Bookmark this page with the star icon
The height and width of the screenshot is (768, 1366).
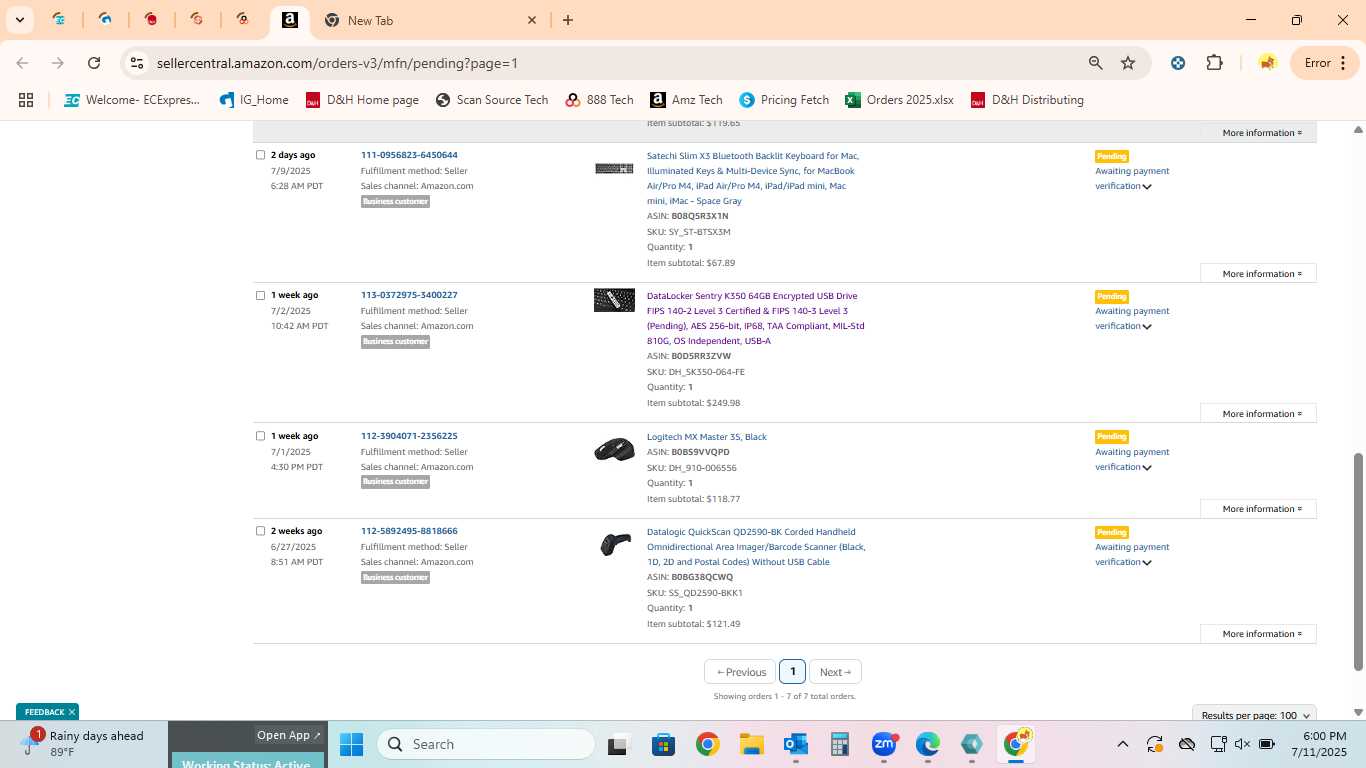(1128, 63)
